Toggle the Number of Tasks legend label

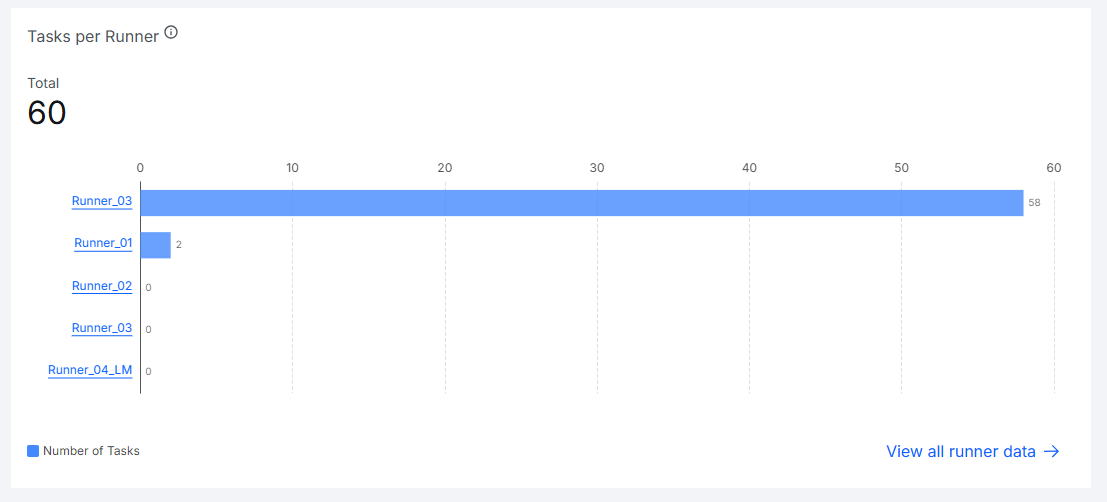click(x=91, y=451)
